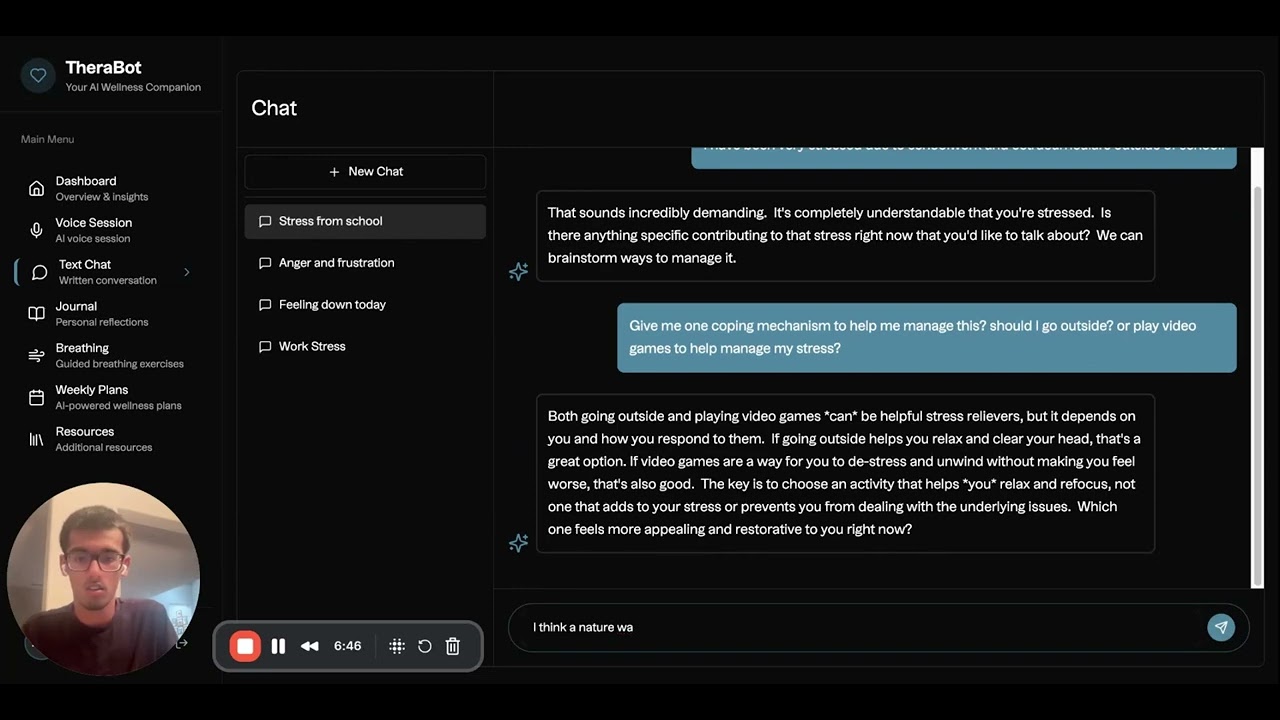Click the Dashboard home icon
The height and width of the screenshot is (720, 1280).
click(x=36, y=188)
